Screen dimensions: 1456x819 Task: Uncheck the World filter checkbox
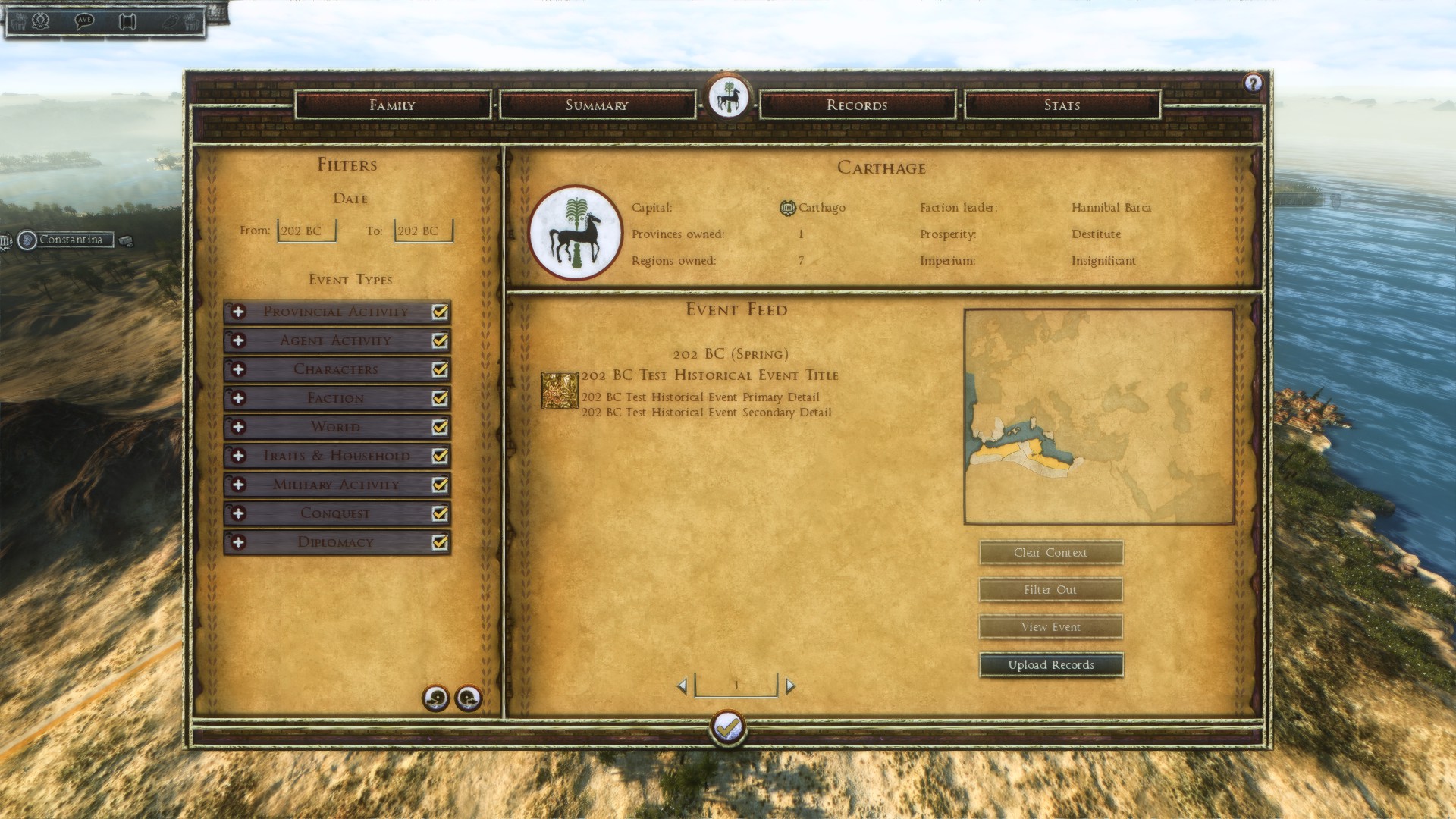pyautogui.click(x=440, y=427)
